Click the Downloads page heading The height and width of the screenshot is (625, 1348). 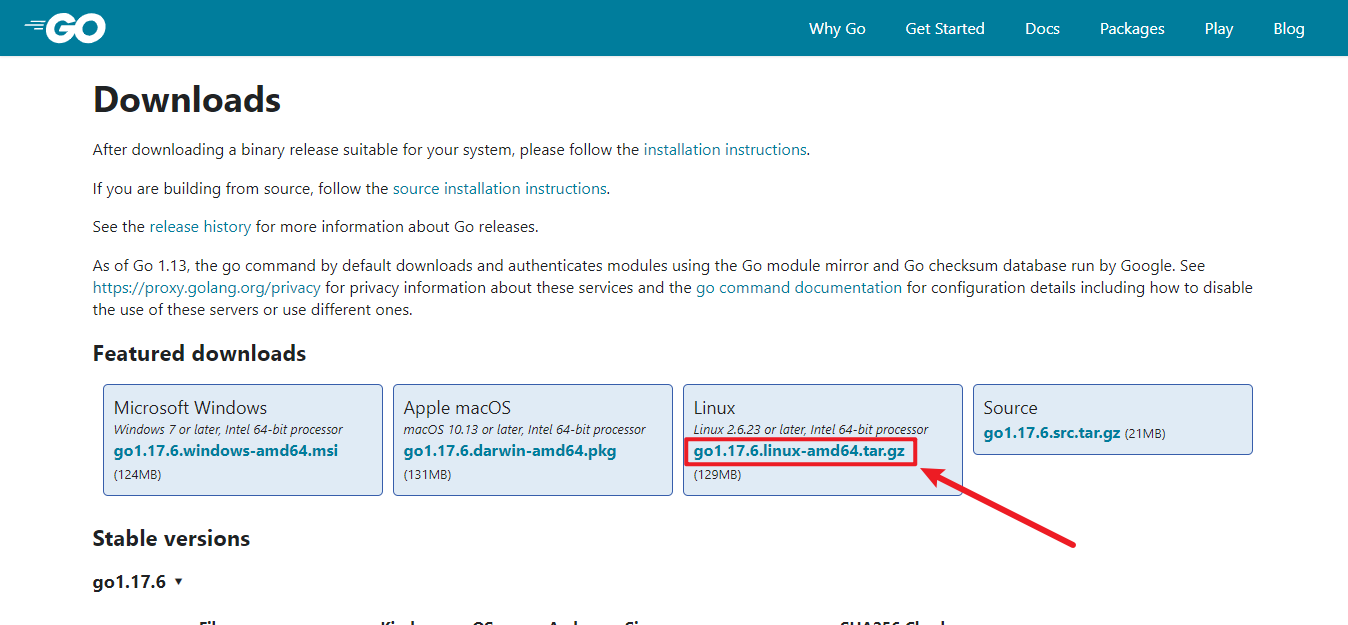(x=187, y=100)
